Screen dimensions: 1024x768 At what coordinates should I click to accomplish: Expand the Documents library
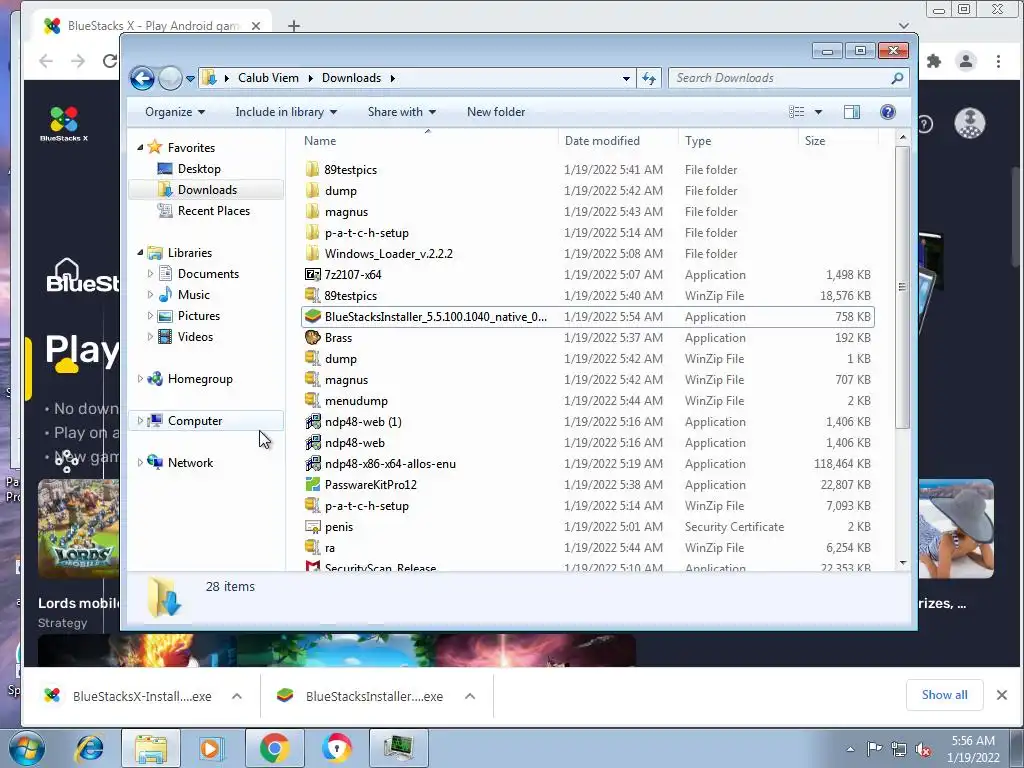150,274
